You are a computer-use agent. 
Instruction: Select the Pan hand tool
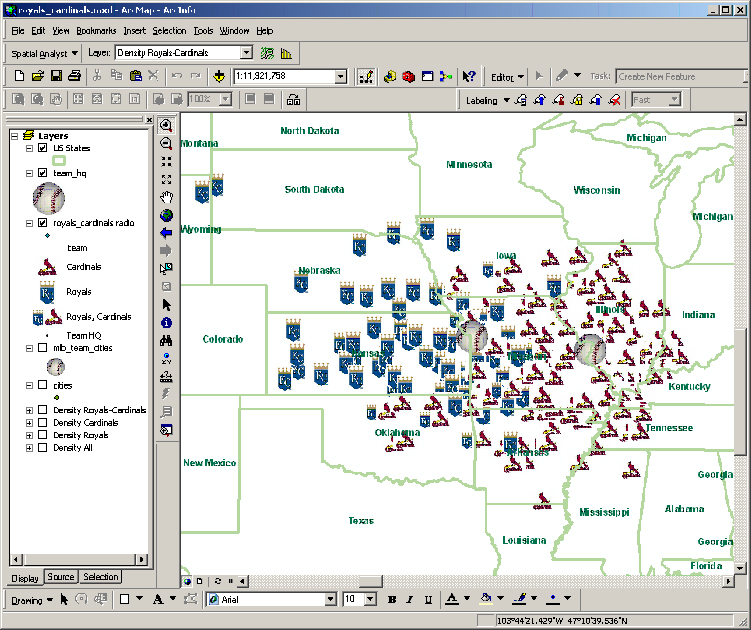point(166,197)
